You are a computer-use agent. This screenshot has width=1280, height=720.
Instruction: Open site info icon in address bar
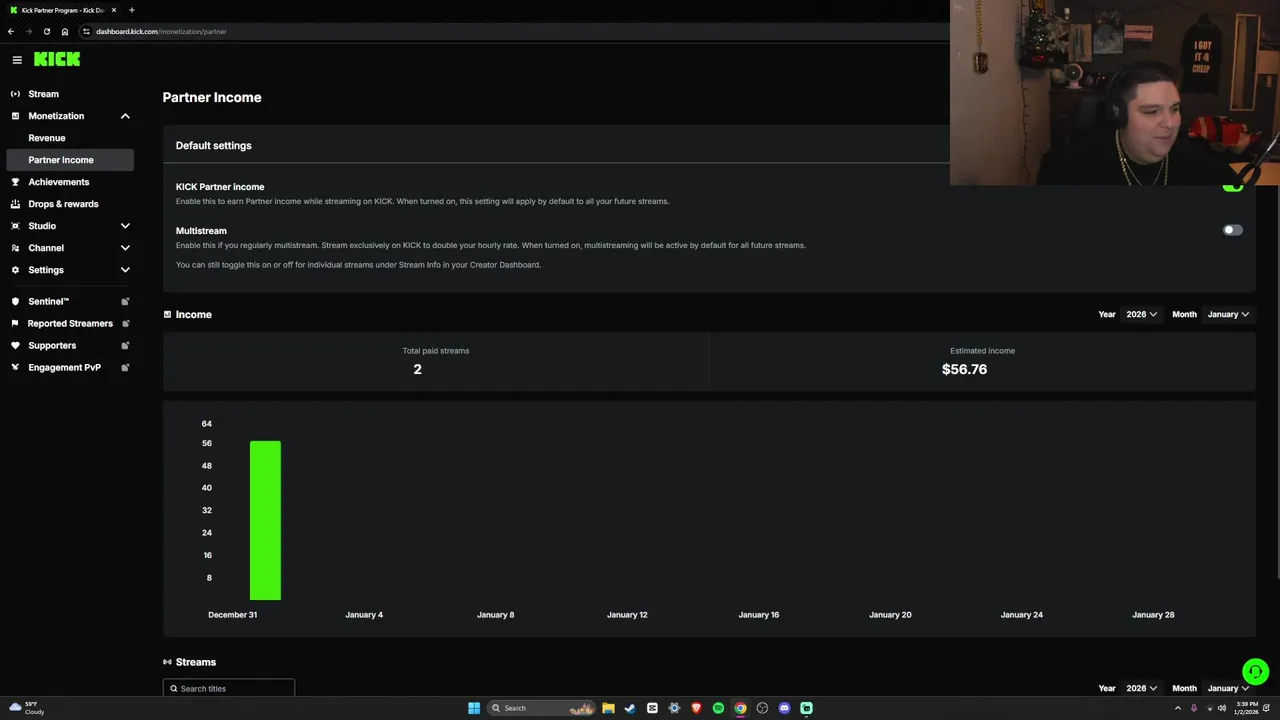click(x=87, y=31)
